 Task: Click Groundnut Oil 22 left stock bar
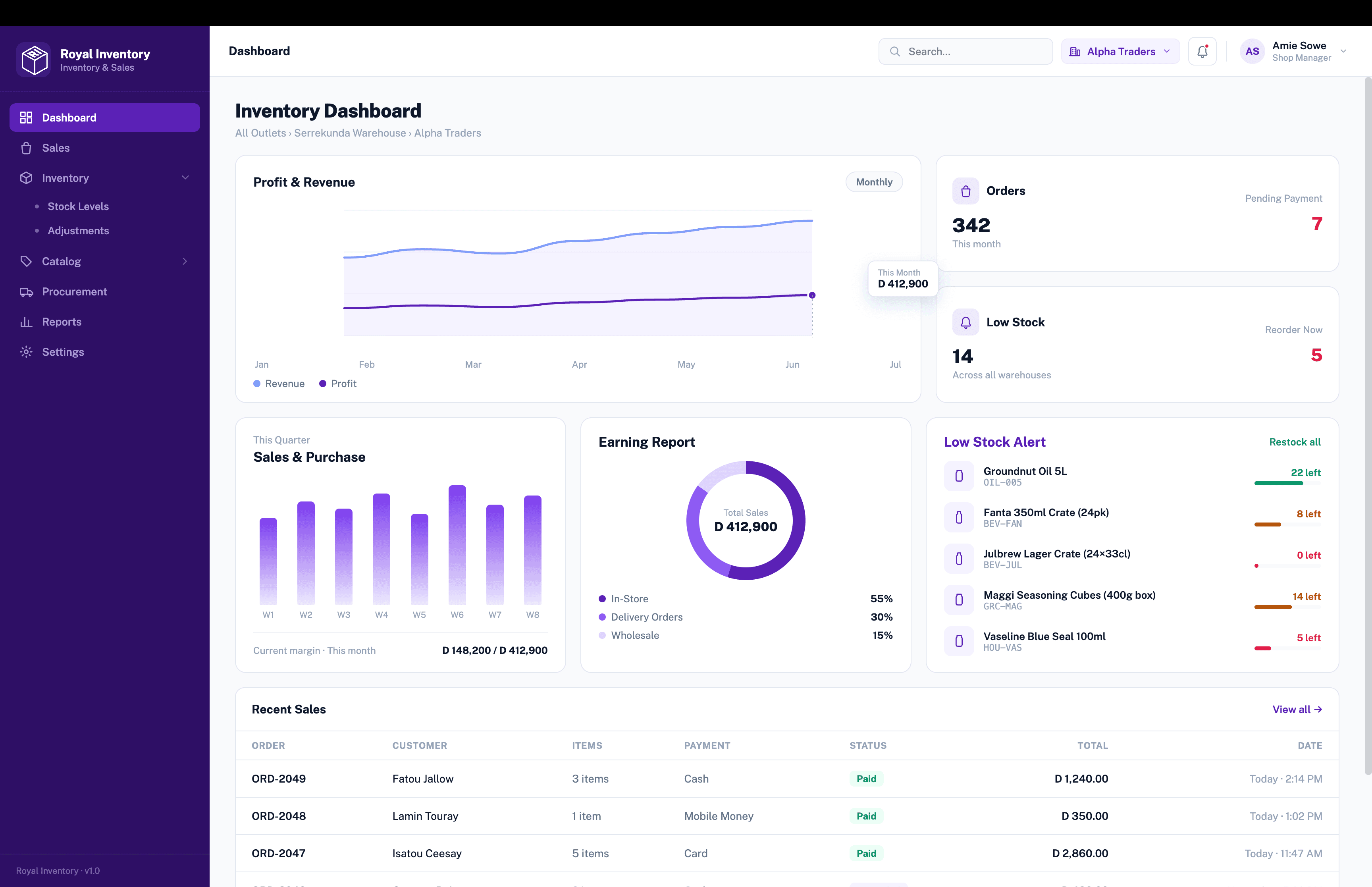pyautogui.click(x=1287, y=483)
